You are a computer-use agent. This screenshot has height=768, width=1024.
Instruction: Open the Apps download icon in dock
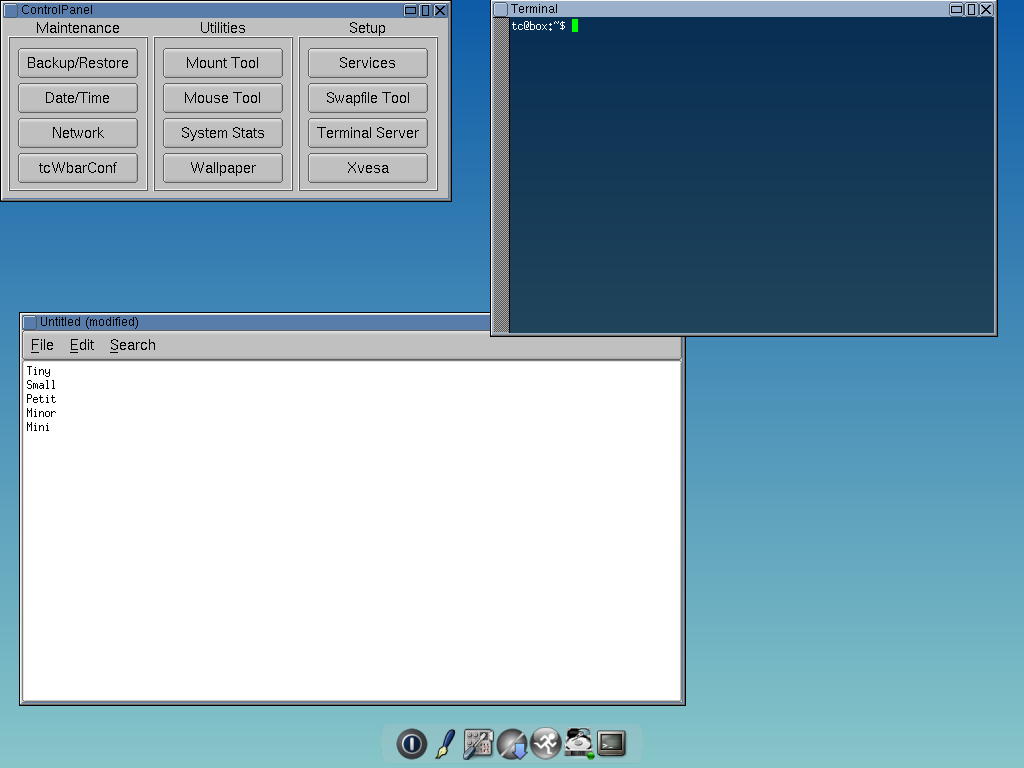click(512, 743)
